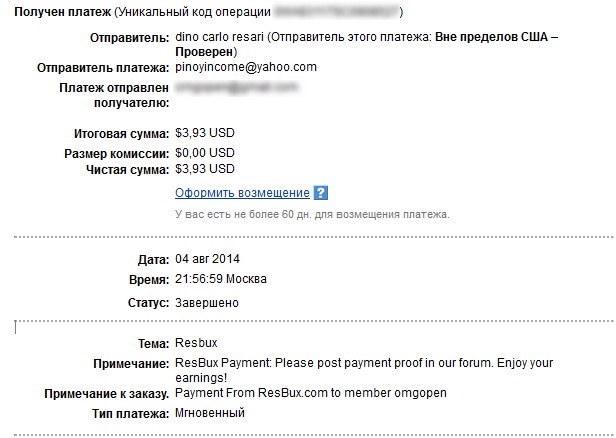Click the blue question mark help icon
The width and height of the screenshot is (616, 438).
pos(321,192)
